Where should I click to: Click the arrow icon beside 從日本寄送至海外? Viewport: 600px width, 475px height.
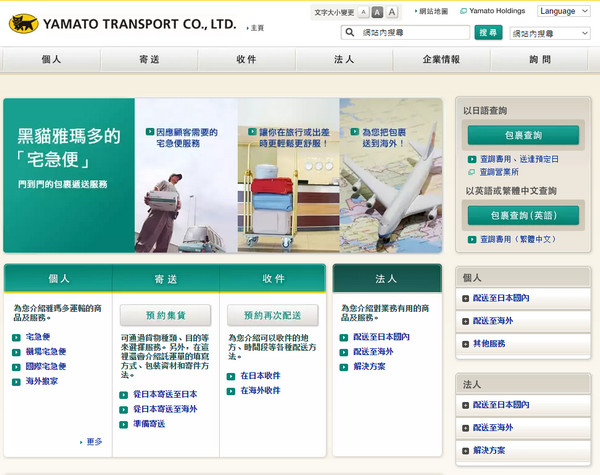[123, 410]
